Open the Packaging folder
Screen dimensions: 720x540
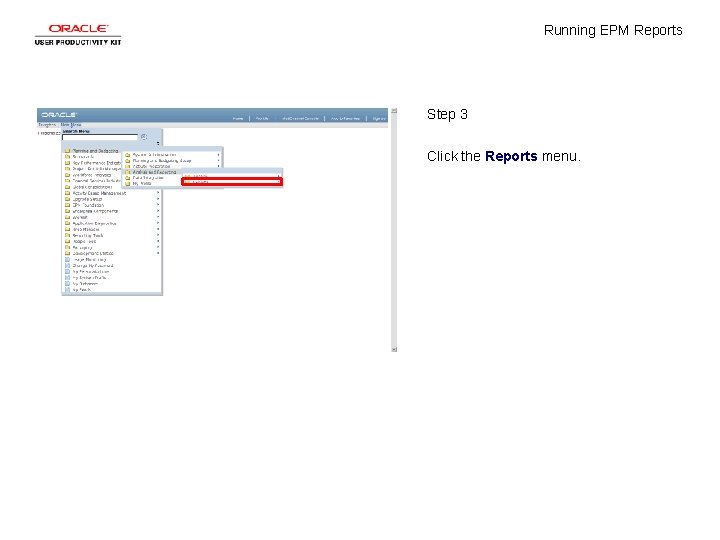tap(83, 248)
